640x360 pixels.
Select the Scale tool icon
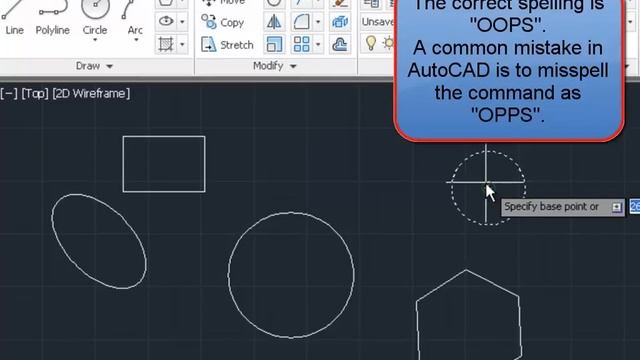[274, 44]
